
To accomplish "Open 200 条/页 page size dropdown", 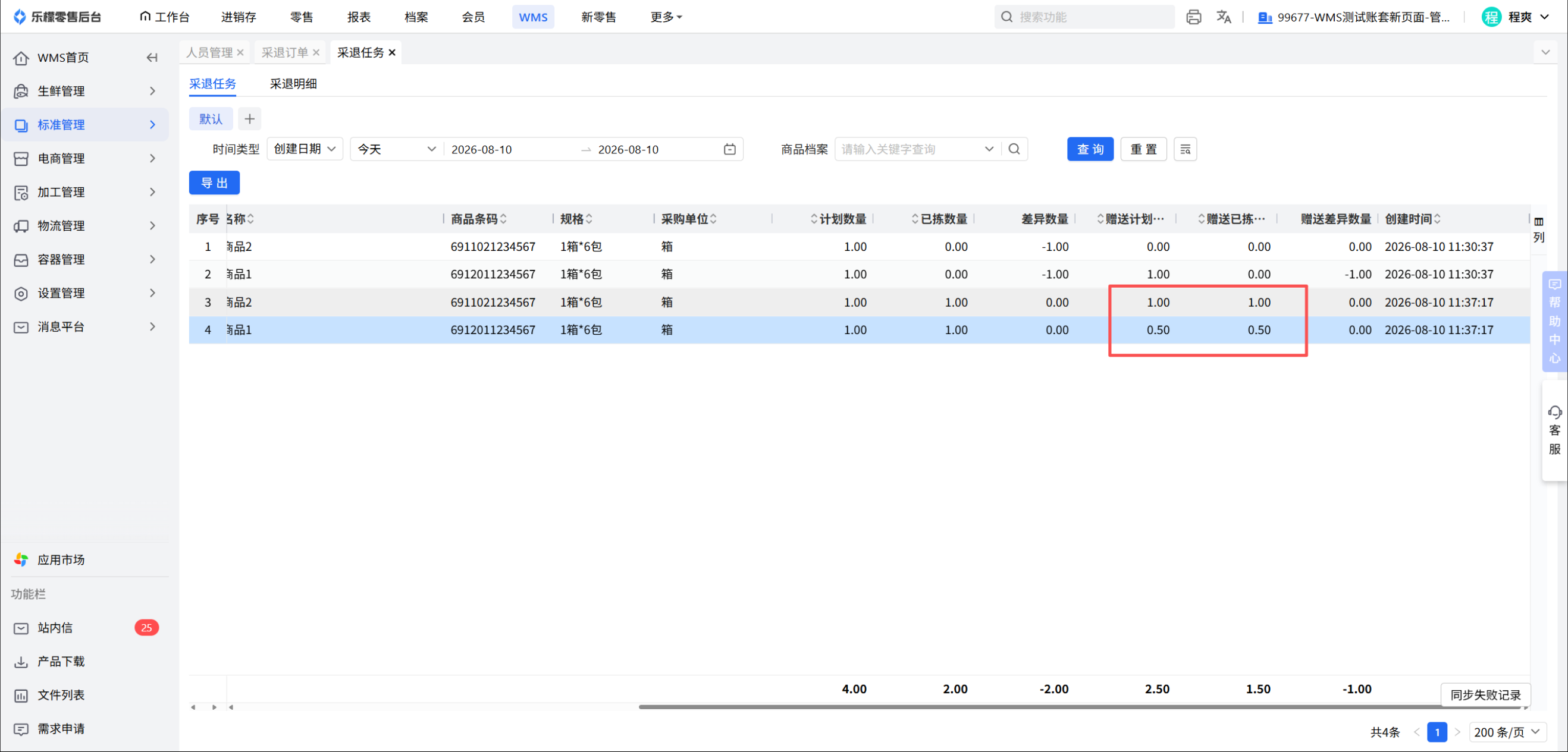I will tap(1508, 732).
